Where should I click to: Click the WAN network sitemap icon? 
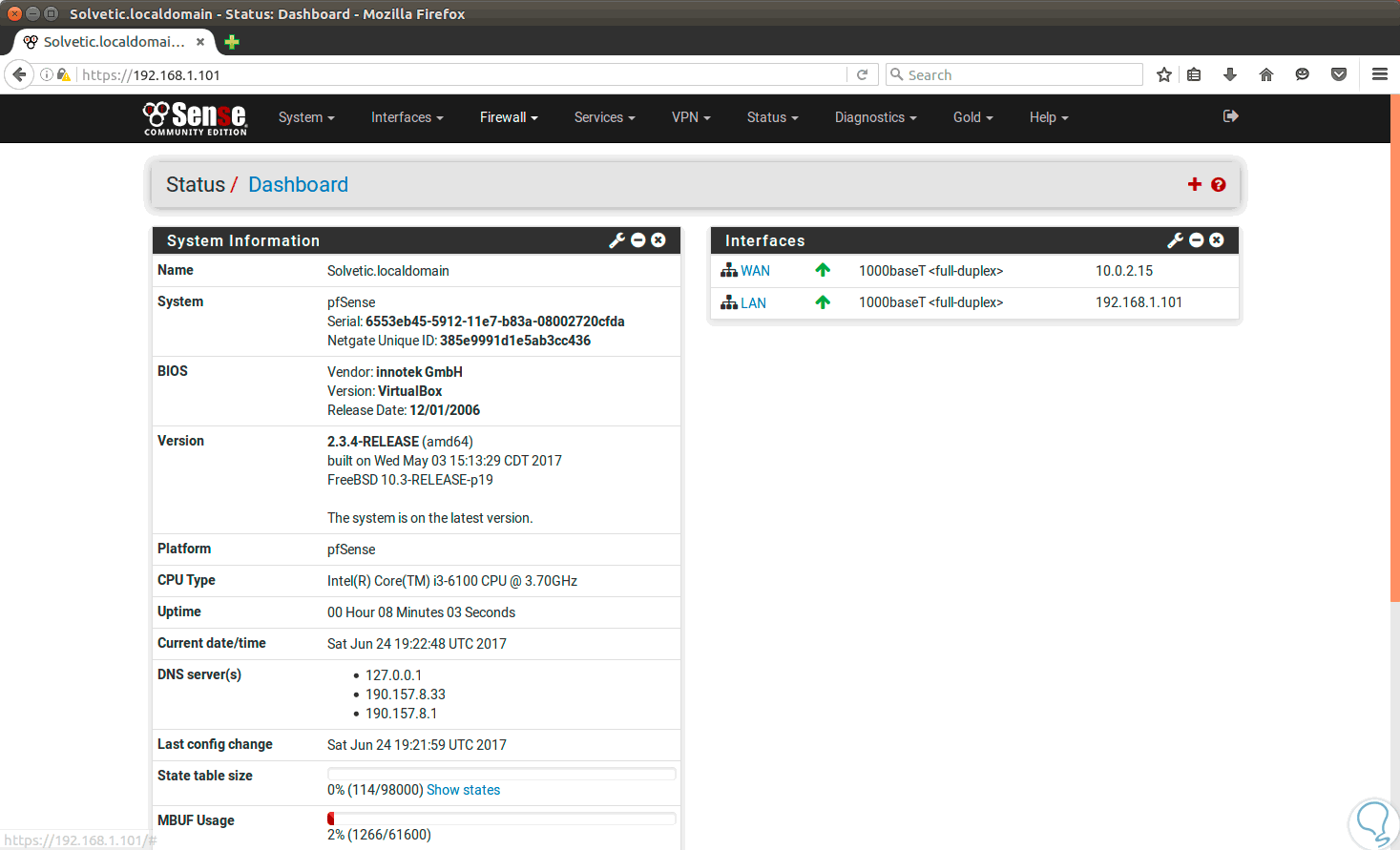tap(729, 271)
